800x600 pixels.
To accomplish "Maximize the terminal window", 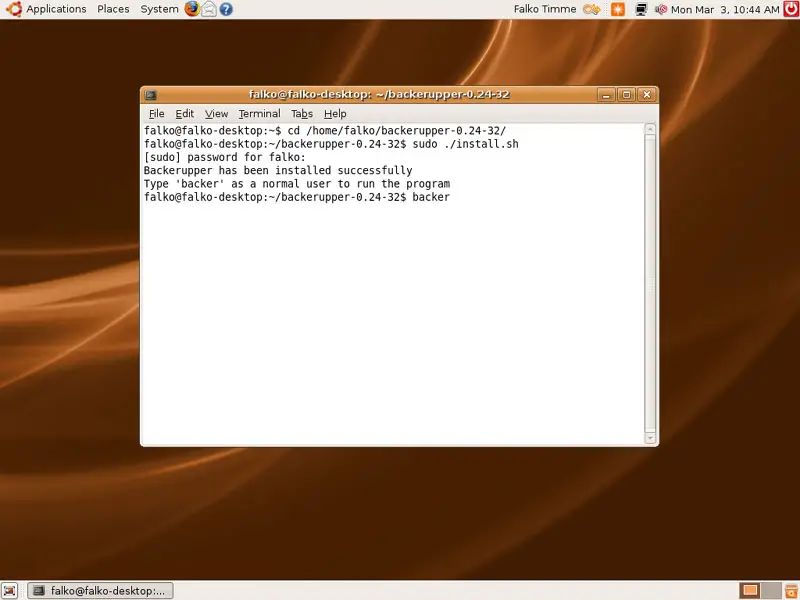I will pyautogui.click(x=626, y=95).
